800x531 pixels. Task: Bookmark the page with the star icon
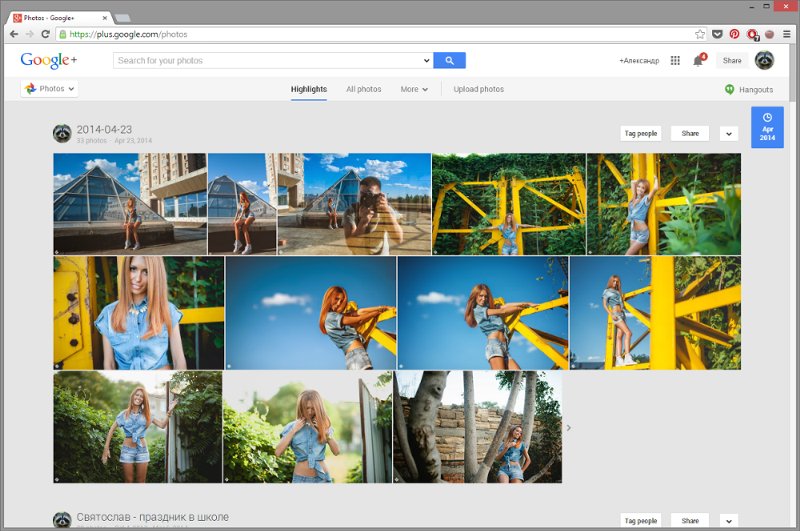699,34
